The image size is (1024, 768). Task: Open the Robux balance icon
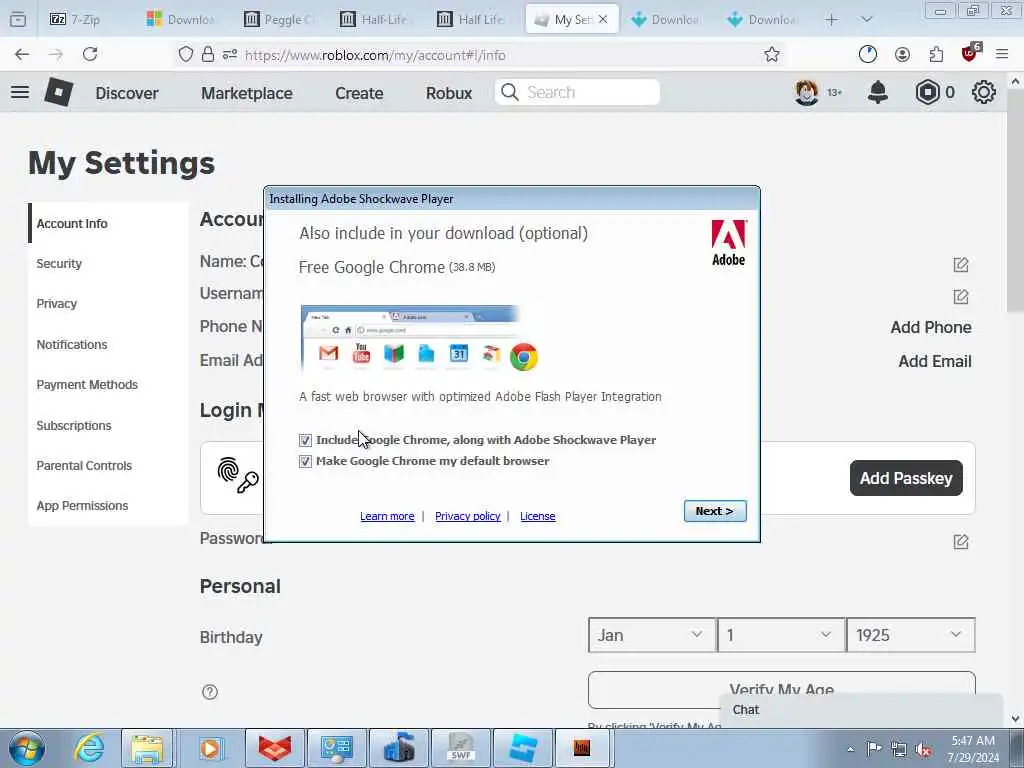point(927,92)
